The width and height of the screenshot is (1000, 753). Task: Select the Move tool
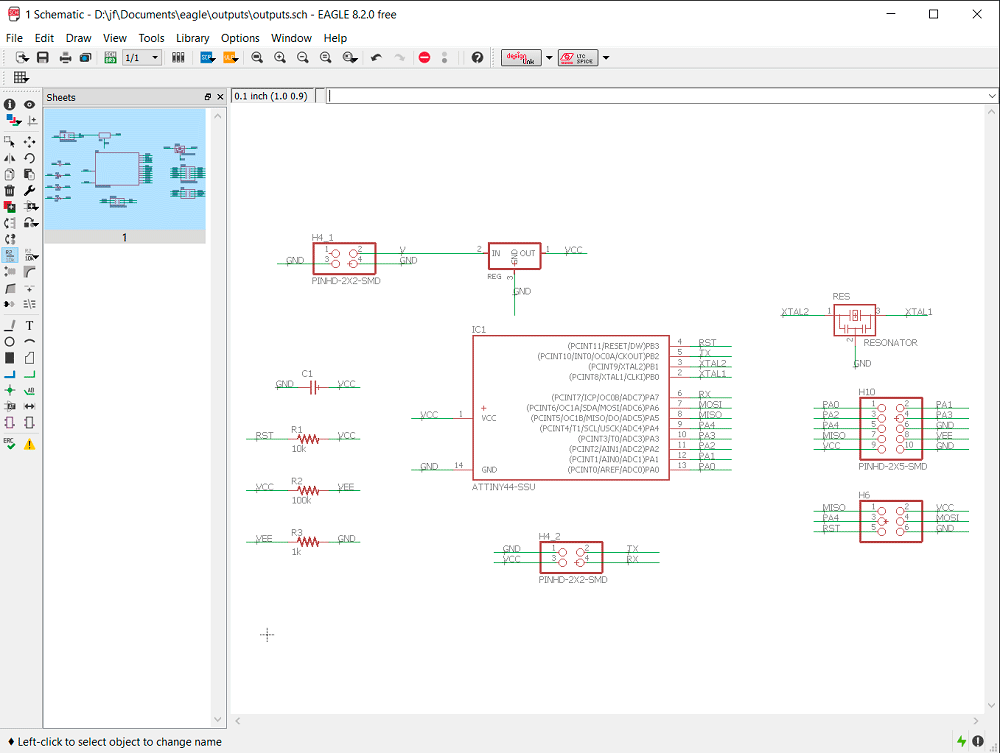coord(29,142)
